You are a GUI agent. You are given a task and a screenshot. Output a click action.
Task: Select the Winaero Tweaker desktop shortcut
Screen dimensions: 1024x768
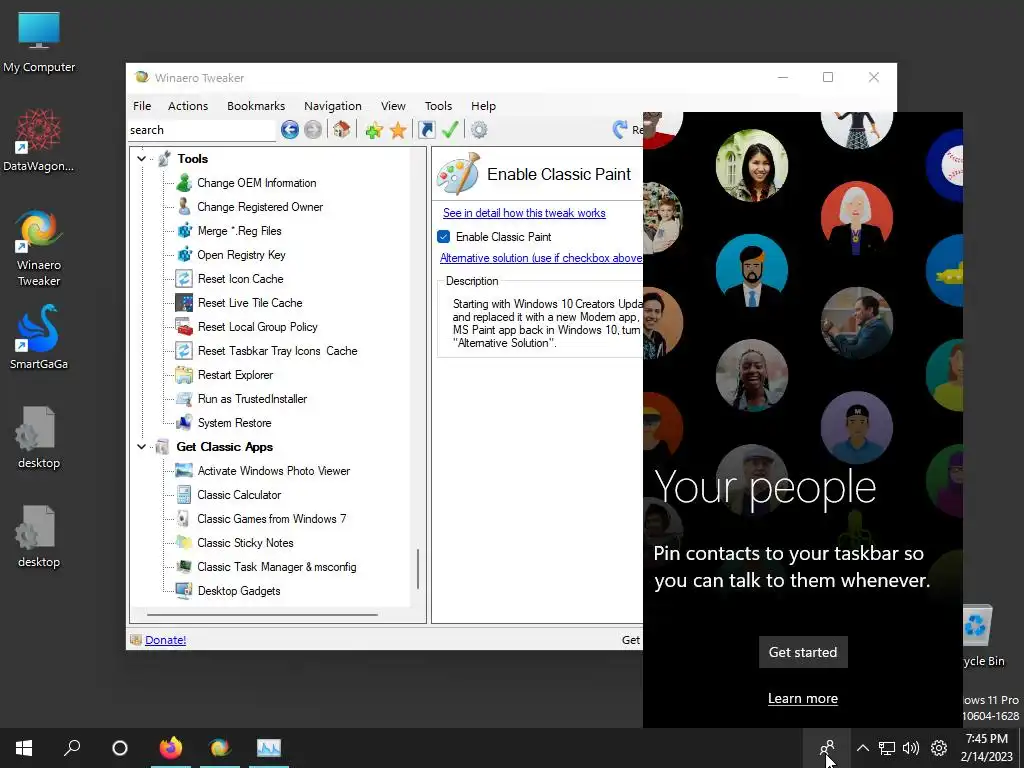39,248
